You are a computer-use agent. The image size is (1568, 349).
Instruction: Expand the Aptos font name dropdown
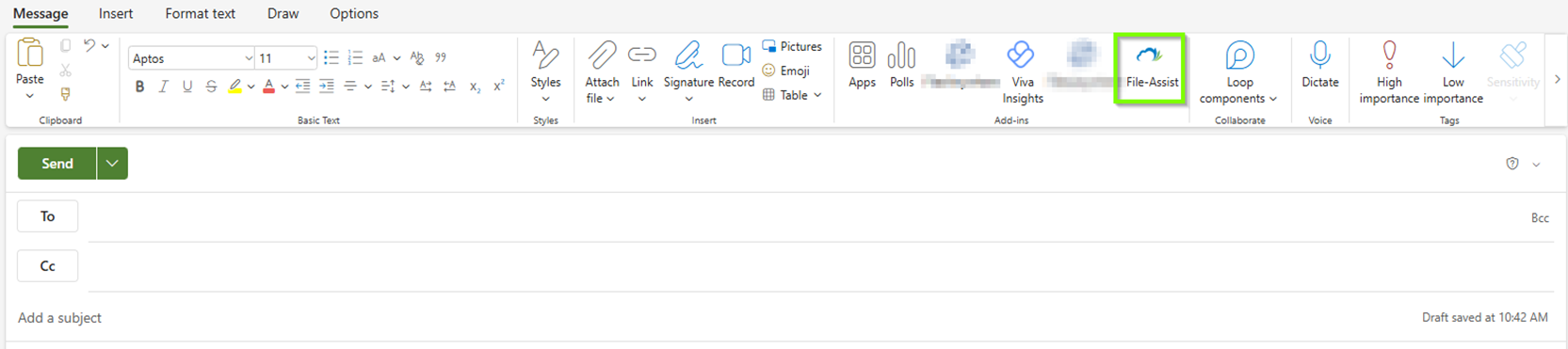248,58
